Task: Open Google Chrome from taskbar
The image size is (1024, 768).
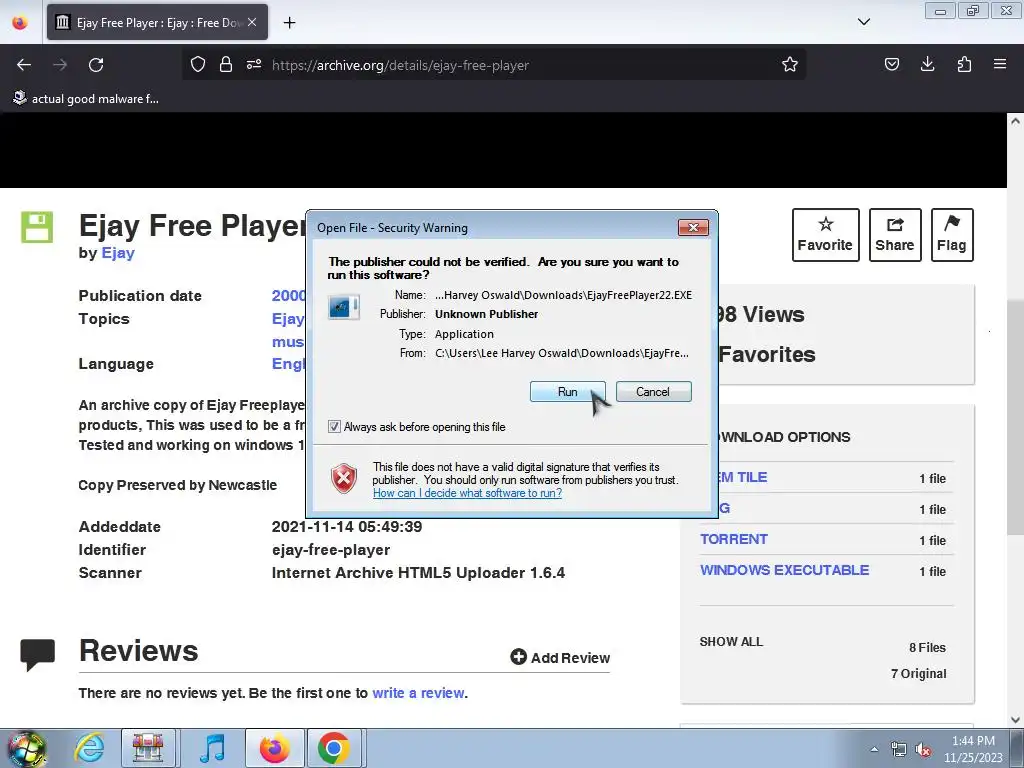Action: pos(334,748)
